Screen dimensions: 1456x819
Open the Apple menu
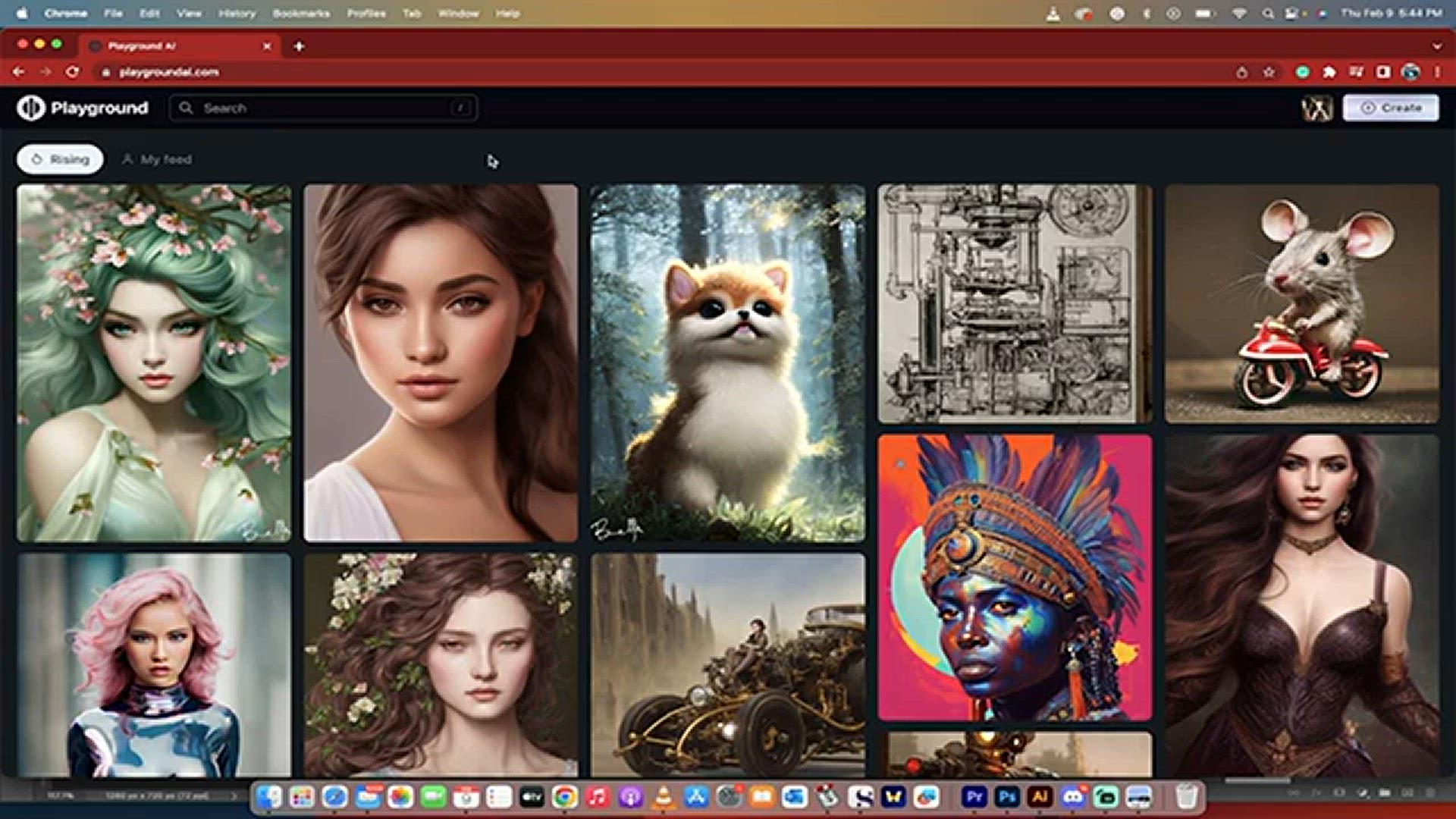[21, 13]
